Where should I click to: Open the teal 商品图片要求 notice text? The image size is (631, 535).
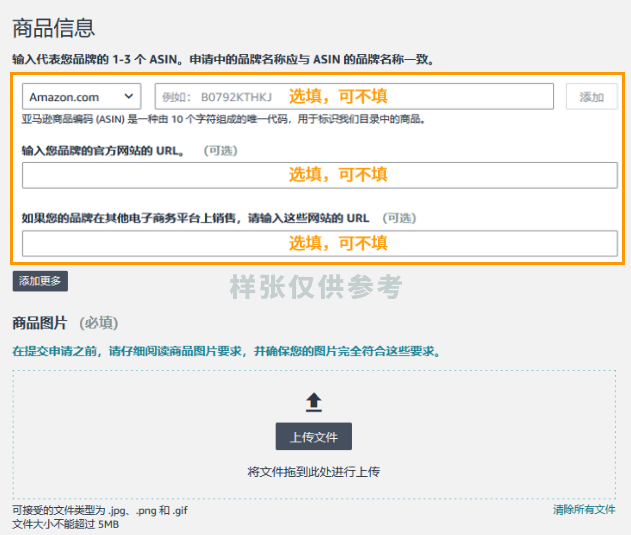click(x=226, y=352)
